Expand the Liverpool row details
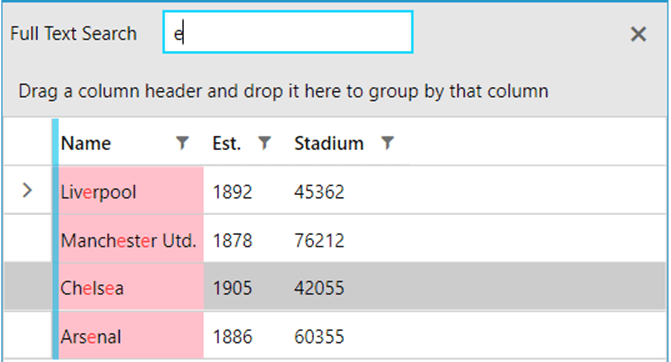Viewport: 671px width, 362px height. click(27, 190)
